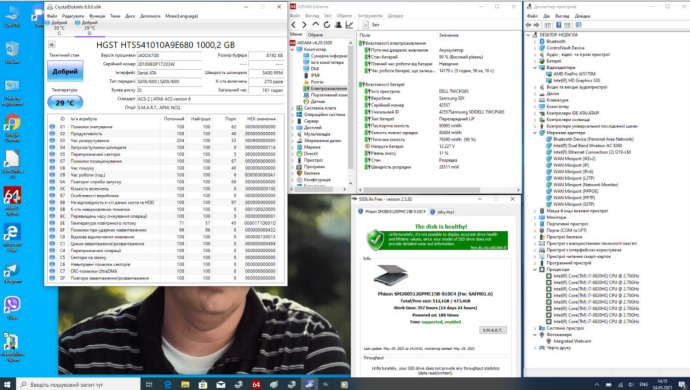
Task: Switch to Обране tab in AIDA64
Action: pyautogui.click(x=315, y=35)
